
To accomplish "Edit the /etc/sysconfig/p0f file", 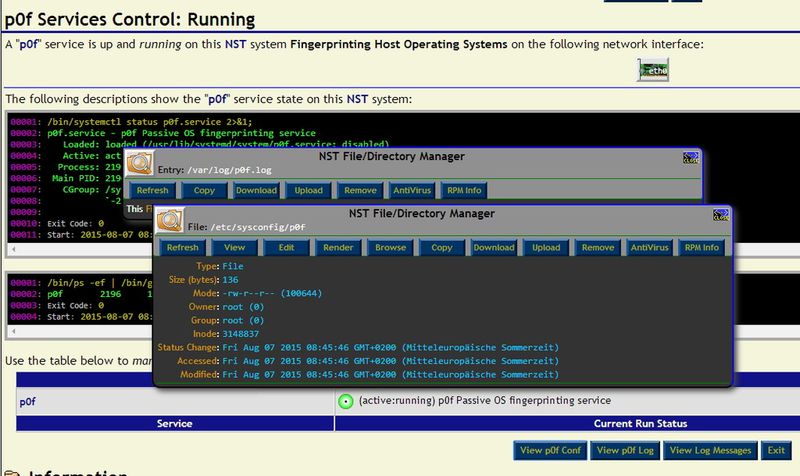I will pyautogui.click(x=286, y=247).
